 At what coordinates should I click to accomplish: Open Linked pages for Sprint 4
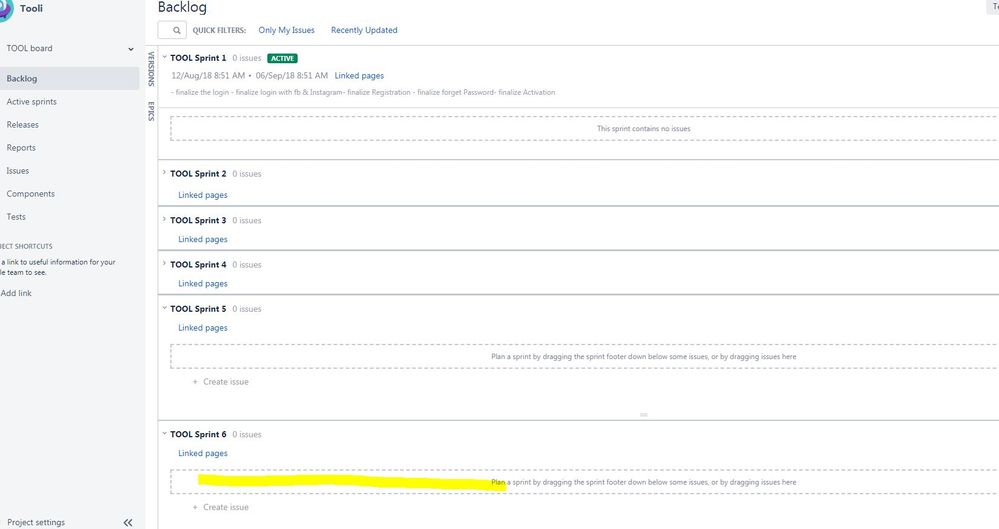pyautogui.click(x=203, y=284)
